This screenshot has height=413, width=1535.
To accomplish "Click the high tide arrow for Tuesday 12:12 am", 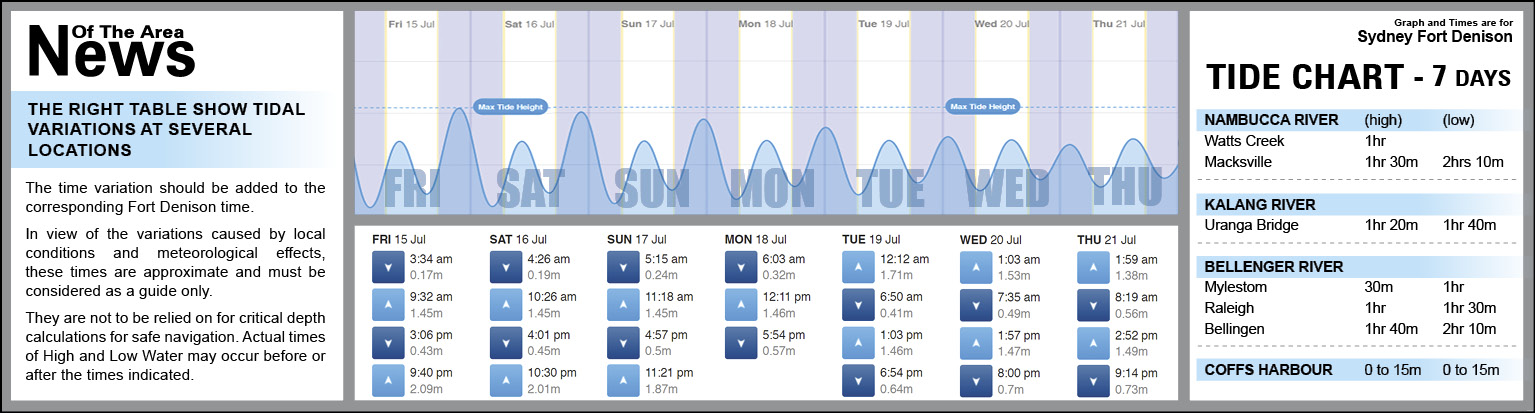I will click(858, 266).
